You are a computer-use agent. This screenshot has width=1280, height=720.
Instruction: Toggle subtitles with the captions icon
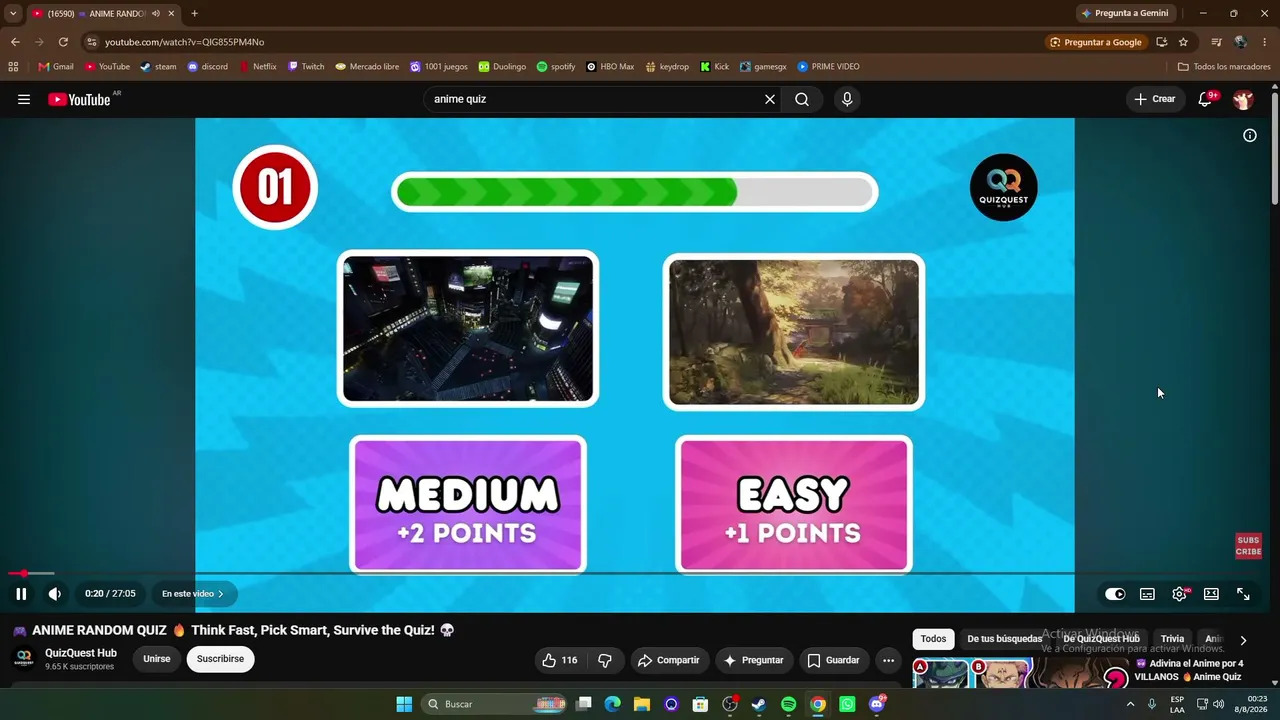point(1147,594)
